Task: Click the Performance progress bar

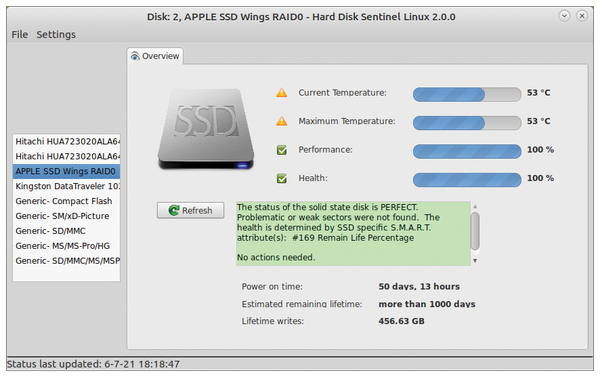Action: [467, 151]
